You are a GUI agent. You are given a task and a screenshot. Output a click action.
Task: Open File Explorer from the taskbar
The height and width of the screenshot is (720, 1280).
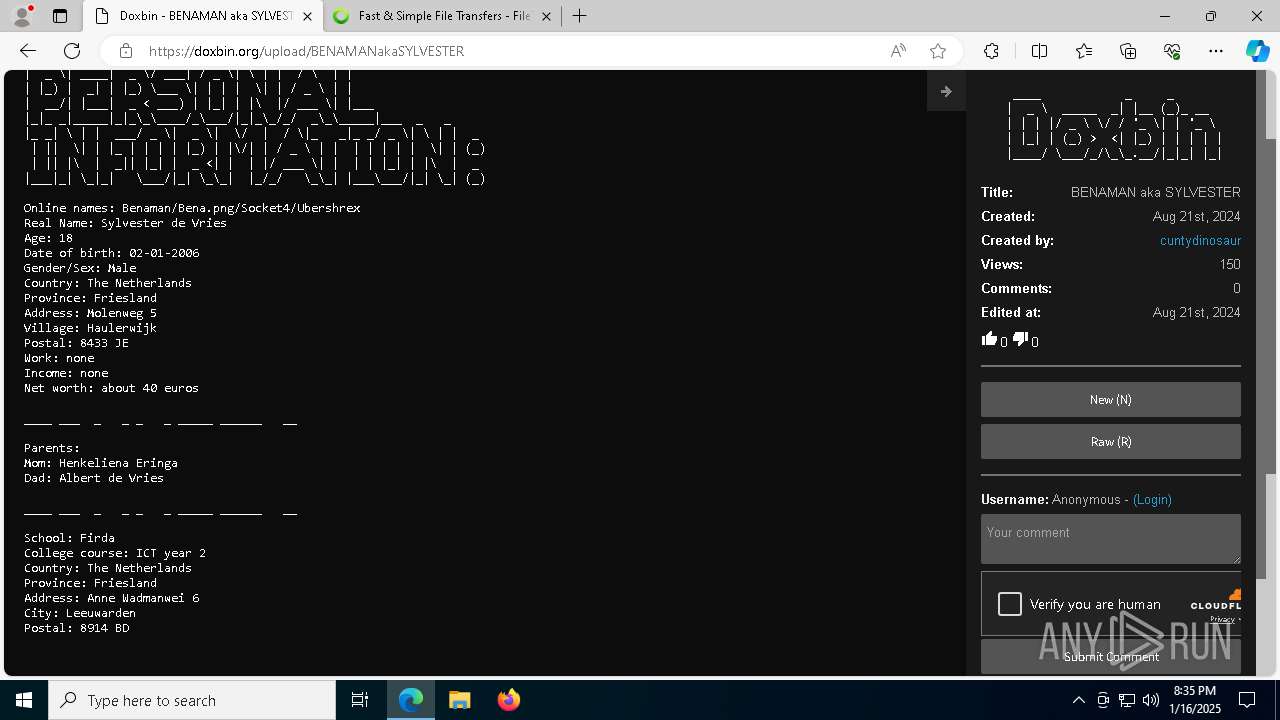[x=459, y=700]
